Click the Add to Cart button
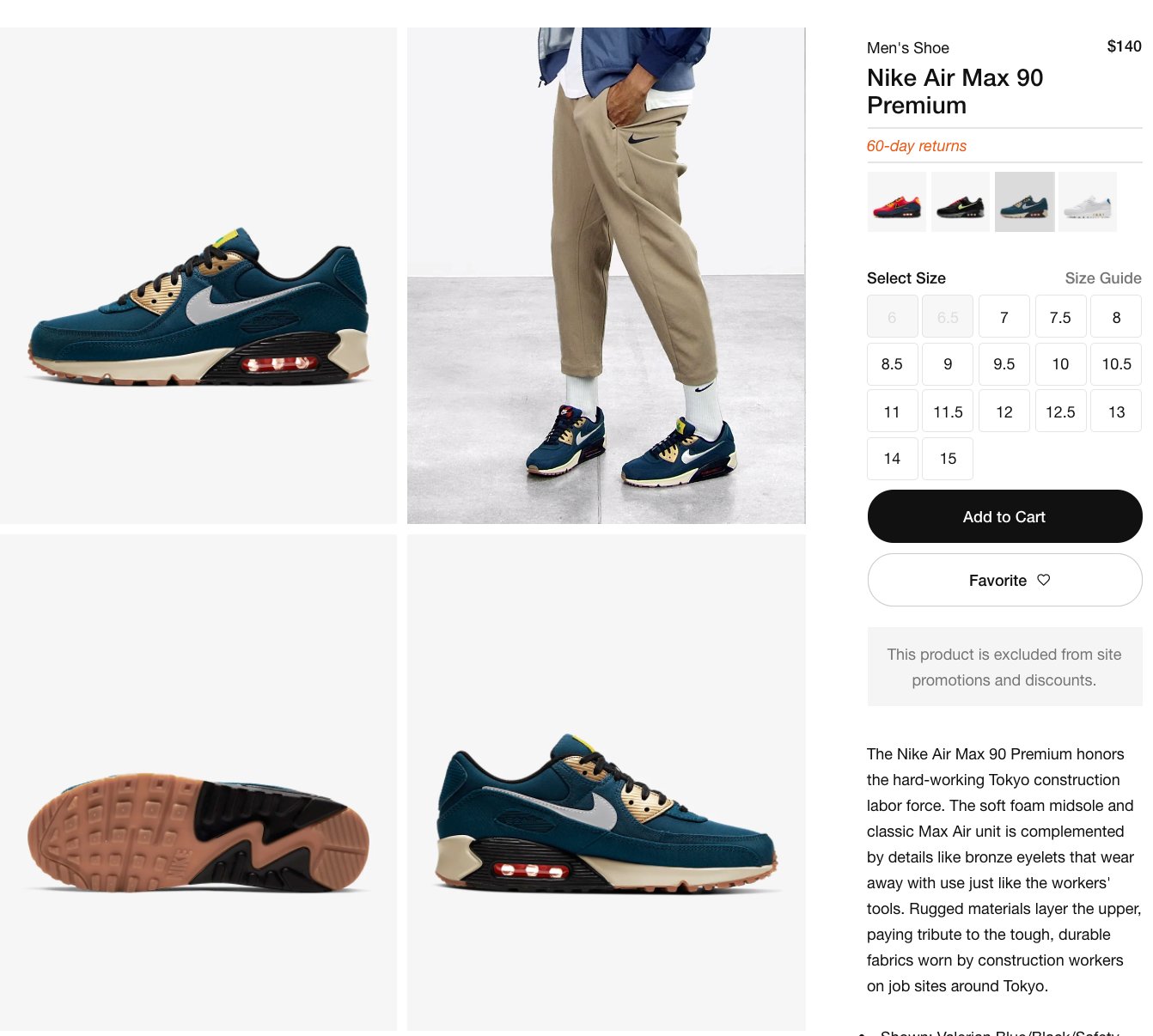The height and width of the screenshot is (1036, 1153). tap(1004, 516)
